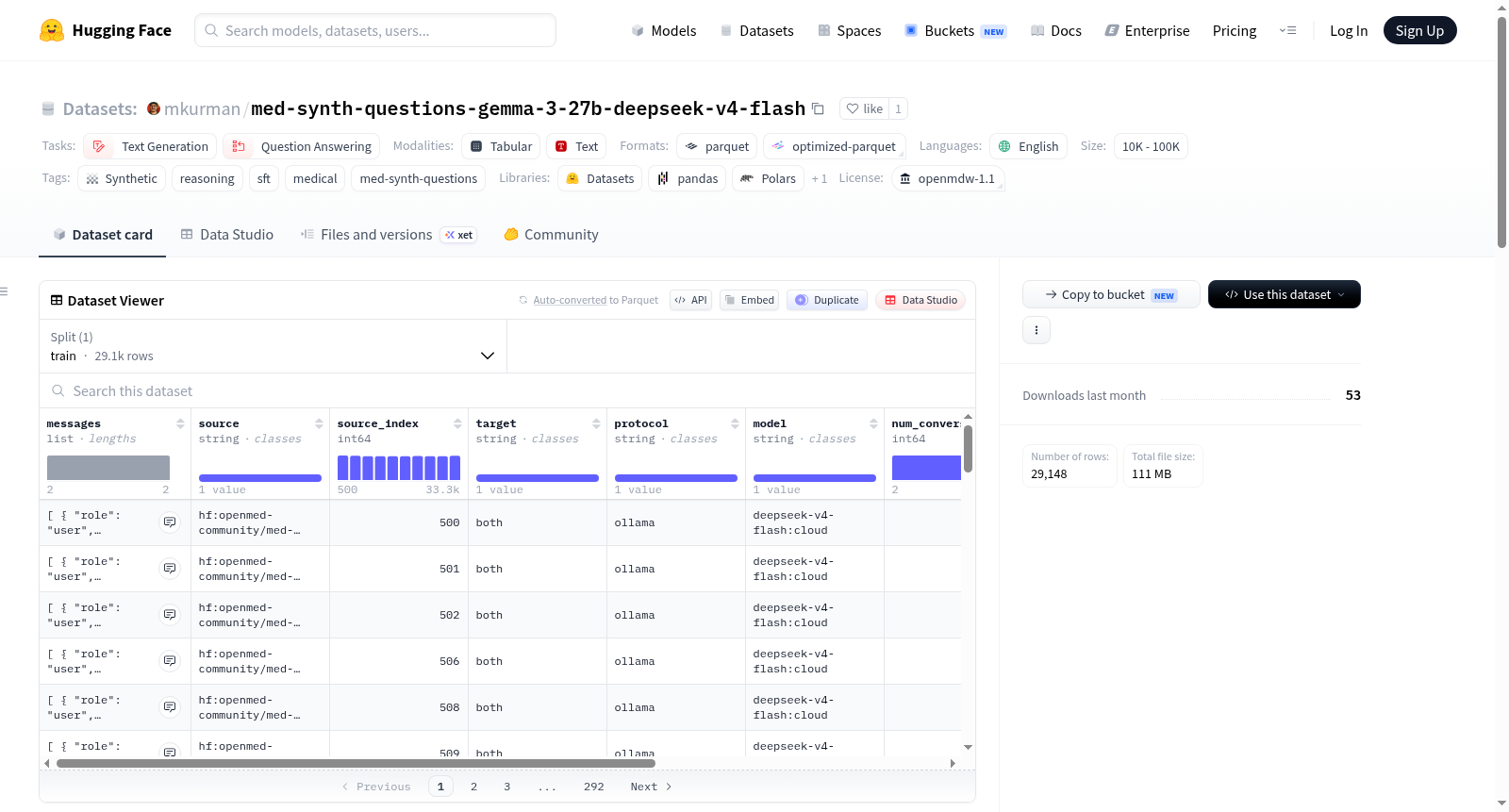
Task: Sort by the messages column arrows
Action: 180,423
